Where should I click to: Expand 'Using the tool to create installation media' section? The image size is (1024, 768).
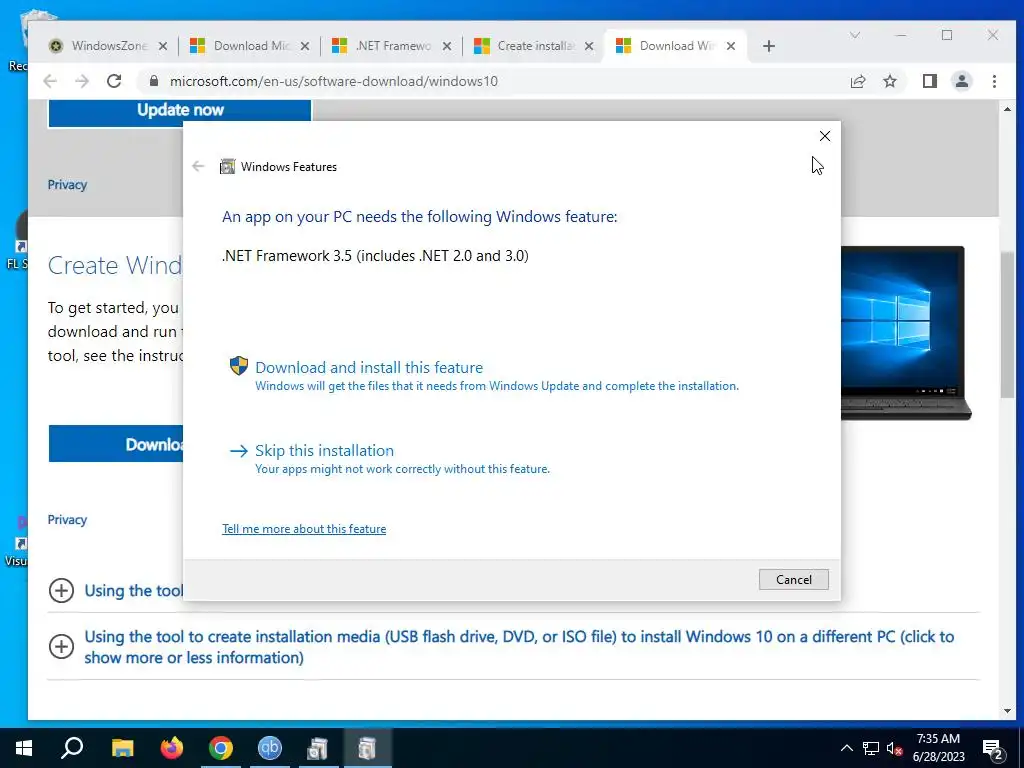pos(61,647)
